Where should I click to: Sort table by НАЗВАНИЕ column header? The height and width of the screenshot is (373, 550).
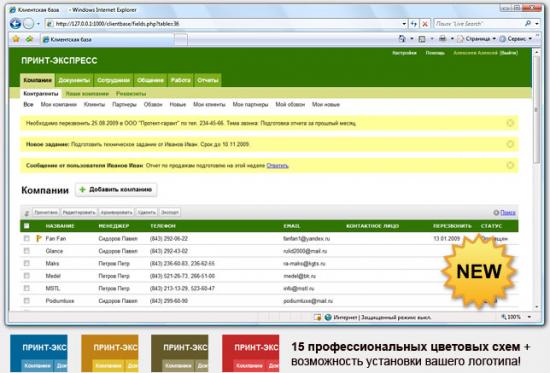click(x=60, y=226)
